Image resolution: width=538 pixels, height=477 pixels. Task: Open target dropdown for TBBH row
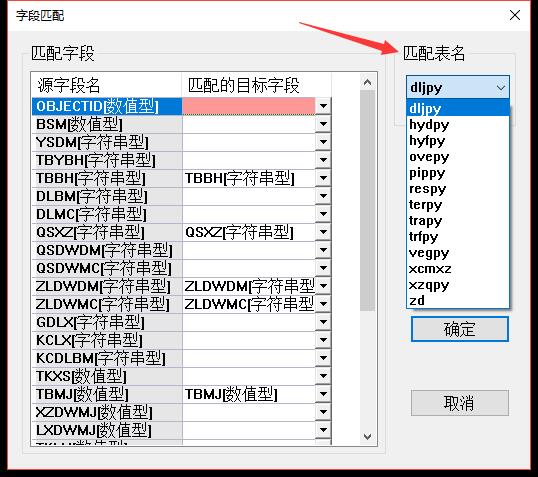323,178
